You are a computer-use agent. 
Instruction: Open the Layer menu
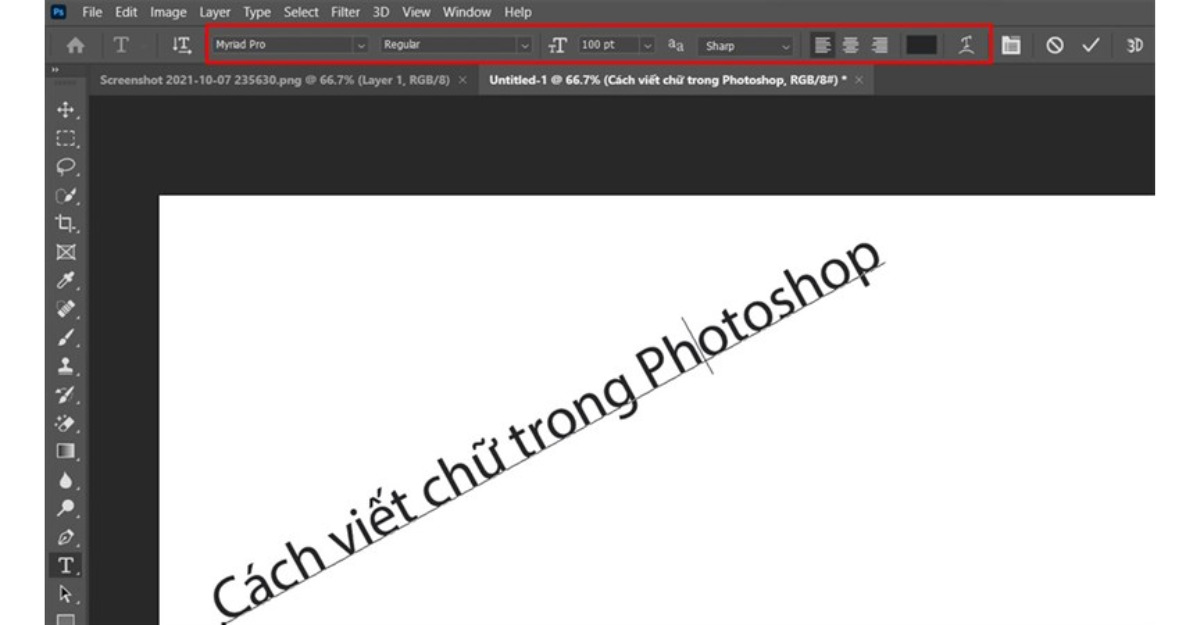click(x=215, y=13)
